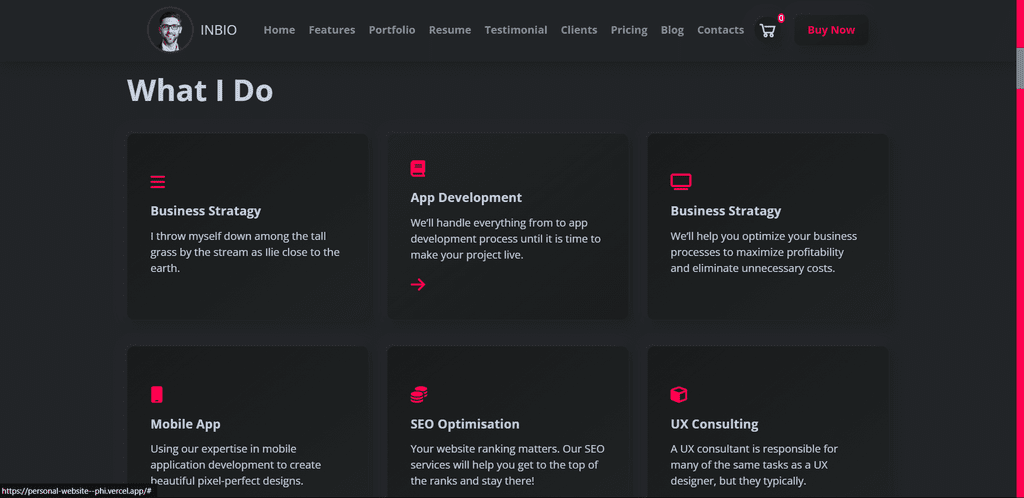Open the UX Consulting card title

pyautogui.click(x=714, y=424)
